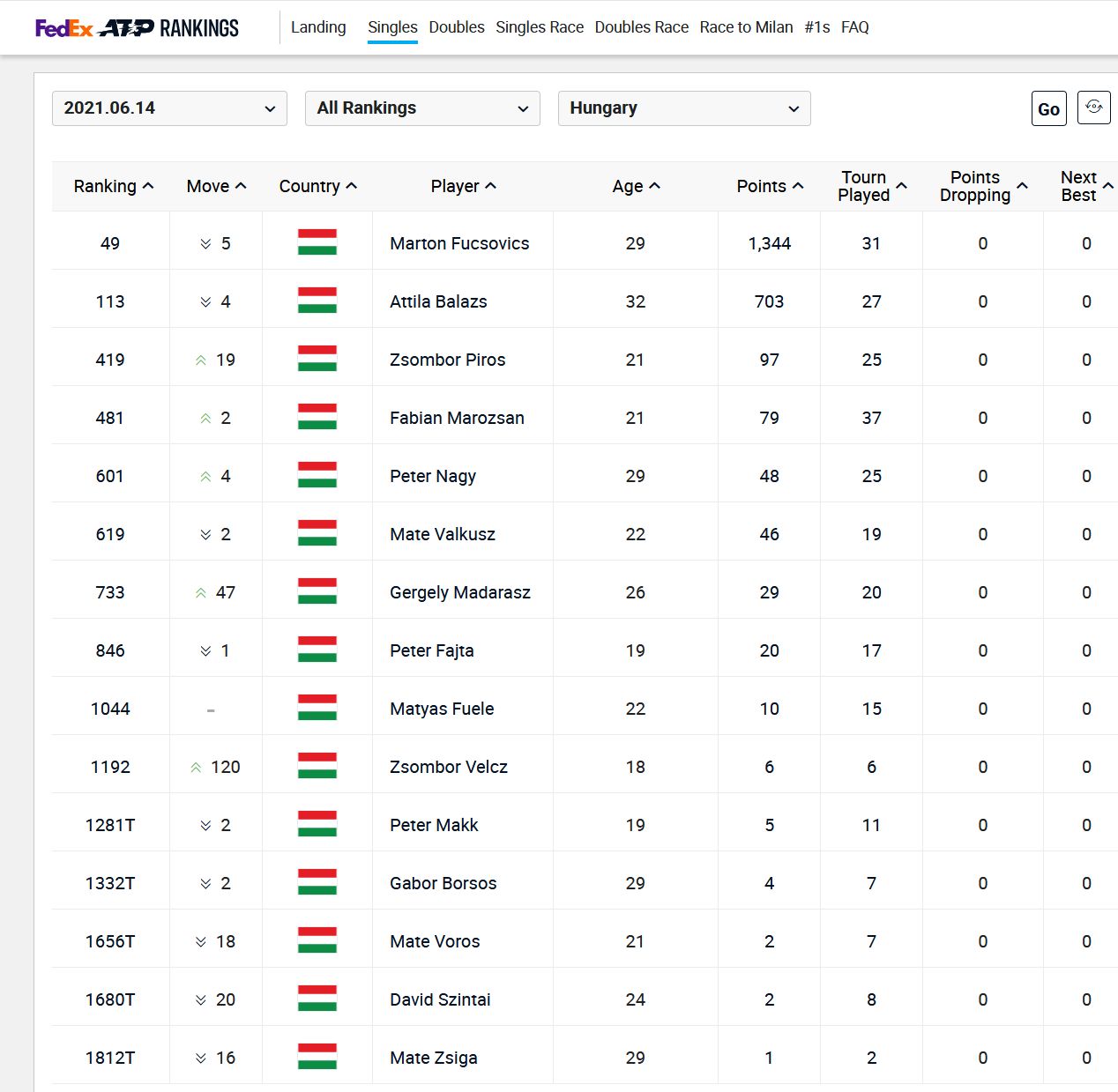The image size is (1118, 1092).
Task: Click the FedEx ATP Rankings logo
Action: click(x=137, y=28)
